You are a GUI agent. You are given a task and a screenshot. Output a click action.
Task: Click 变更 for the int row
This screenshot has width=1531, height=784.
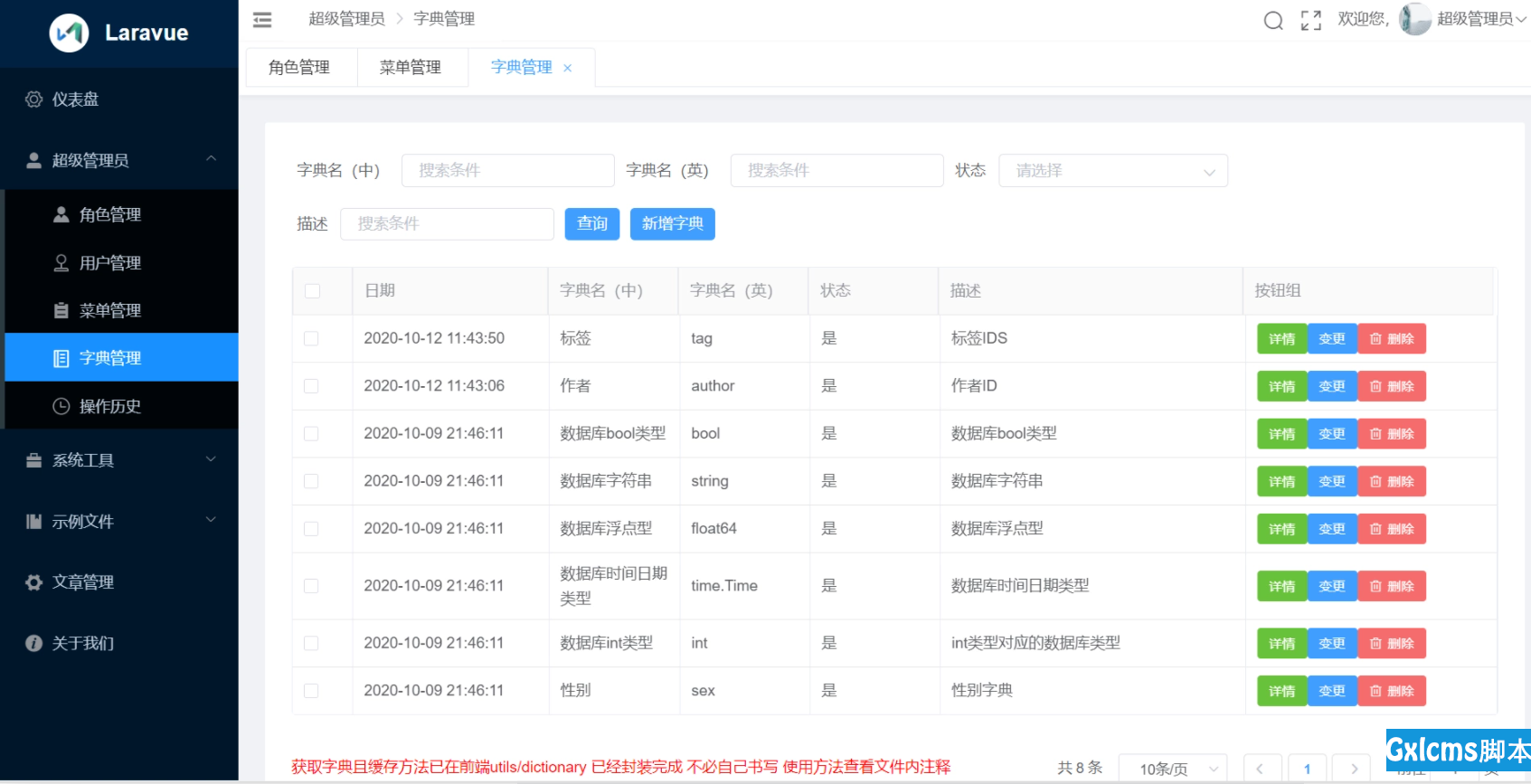tap(1333, 644)
